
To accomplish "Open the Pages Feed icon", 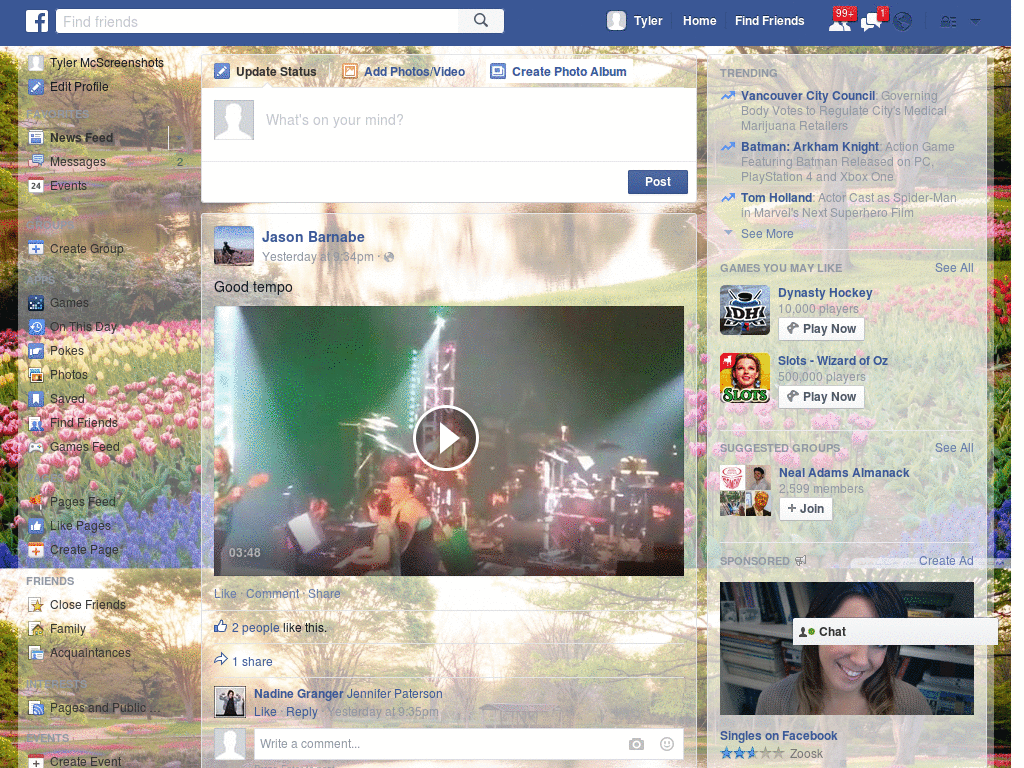I will click(36, 502).
